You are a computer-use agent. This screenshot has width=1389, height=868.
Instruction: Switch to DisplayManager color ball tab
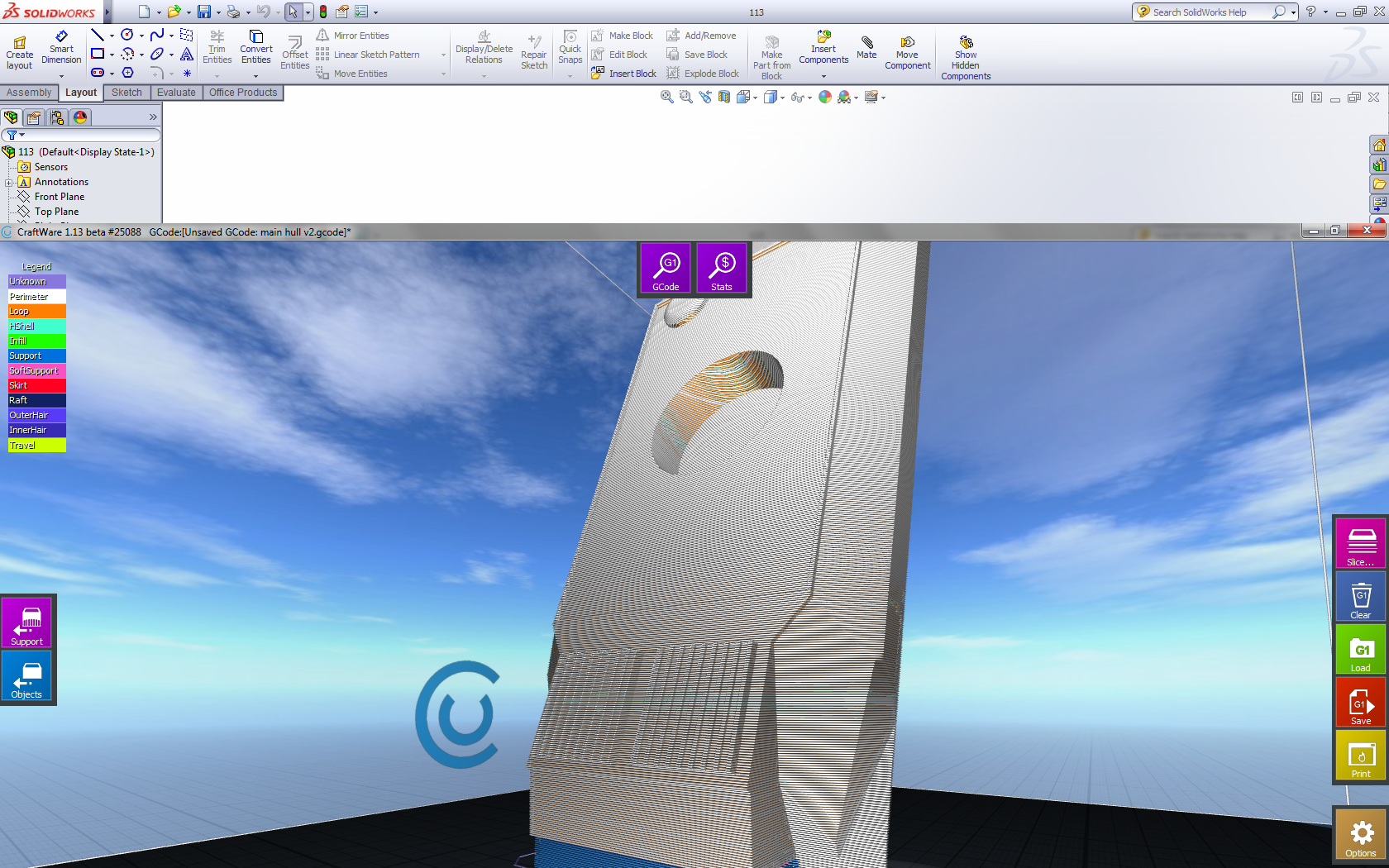(80, 117)
